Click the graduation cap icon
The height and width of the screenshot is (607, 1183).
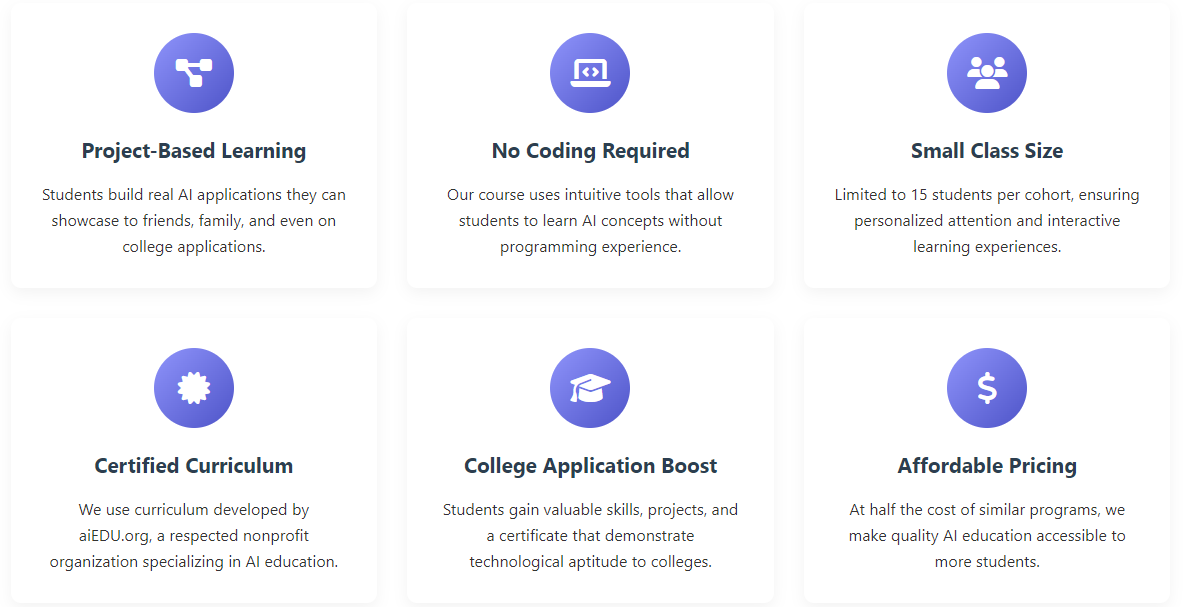pyautogui.click(x=590, y=388)
